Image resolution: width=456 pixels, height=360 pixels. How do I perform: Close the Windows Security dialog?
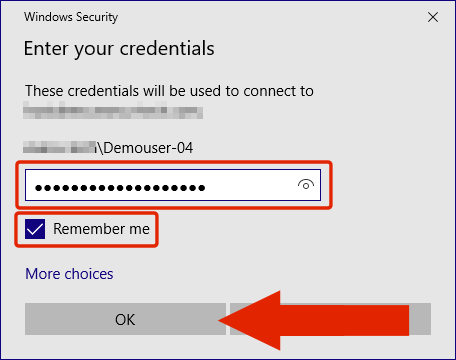pyautogui.click(x=433, y=17)
